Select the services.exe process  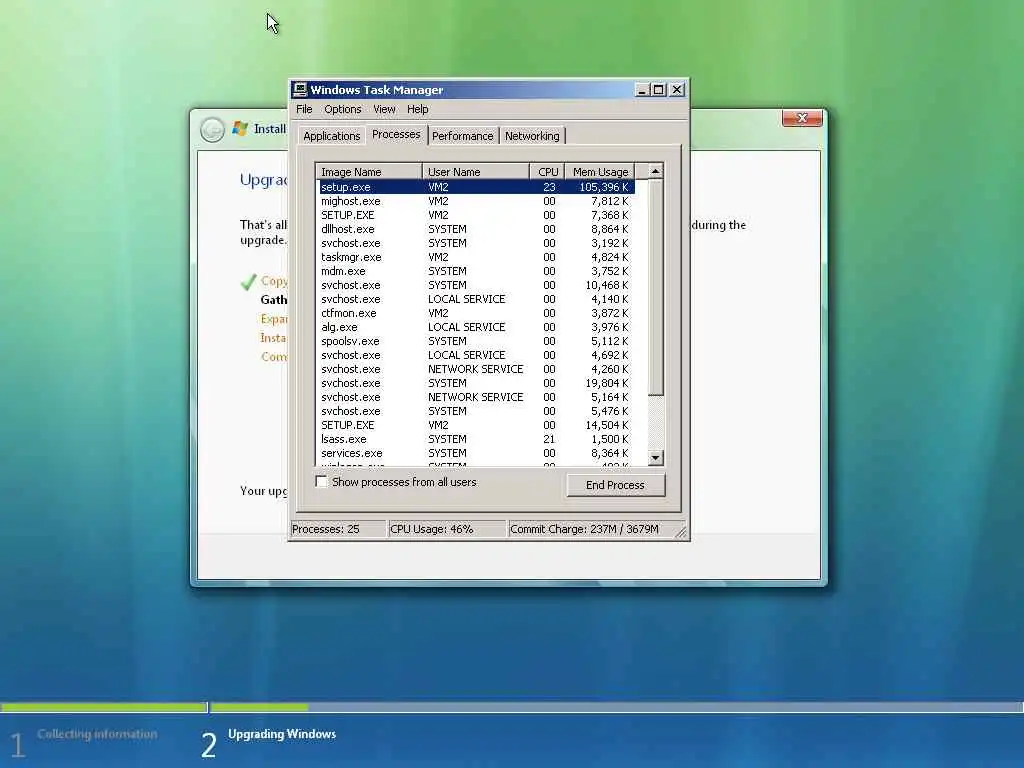pos(475,453)
